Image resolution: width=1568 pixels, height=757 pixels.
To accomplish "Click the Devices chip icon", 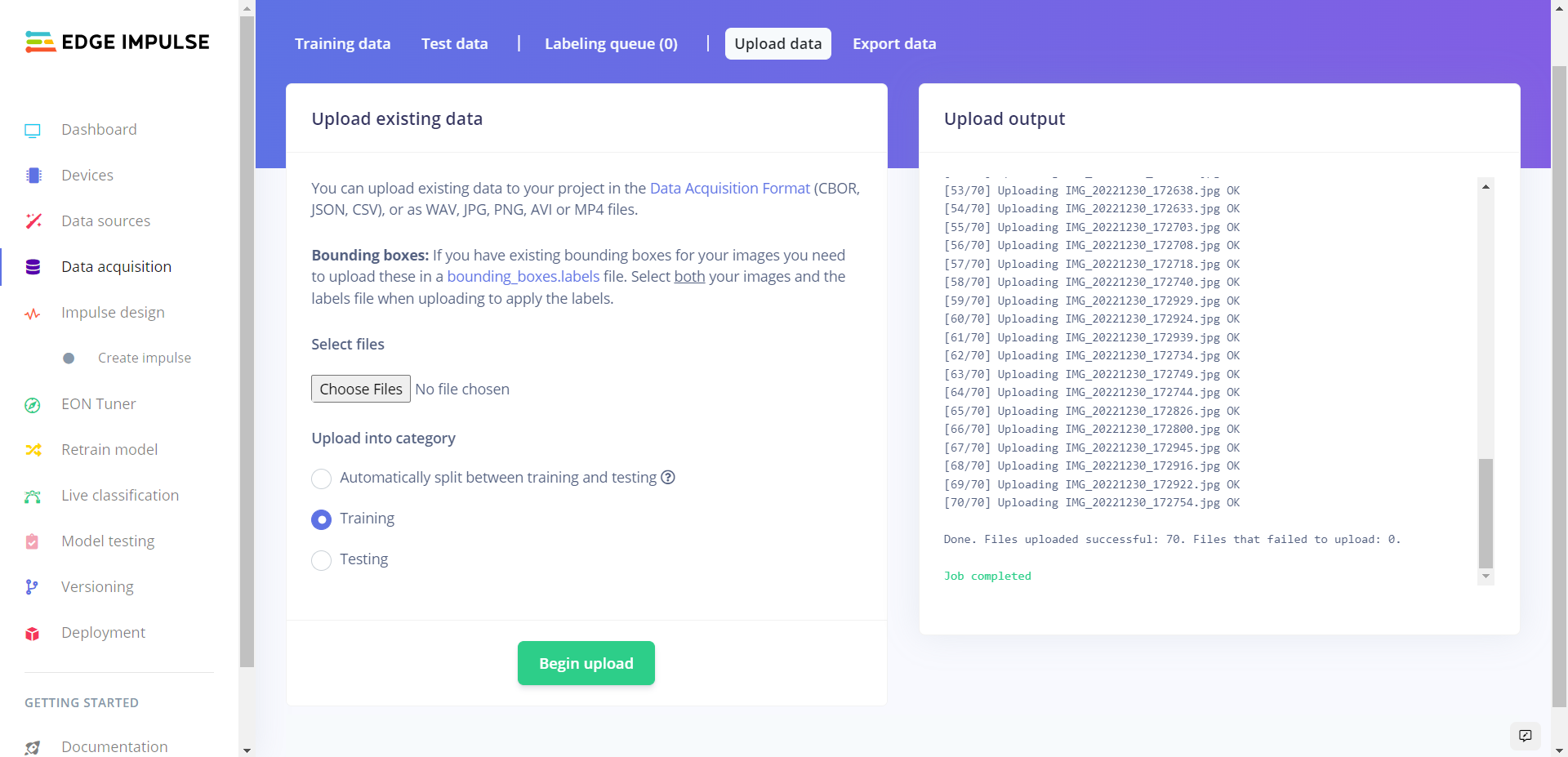I will coord(33,176).
